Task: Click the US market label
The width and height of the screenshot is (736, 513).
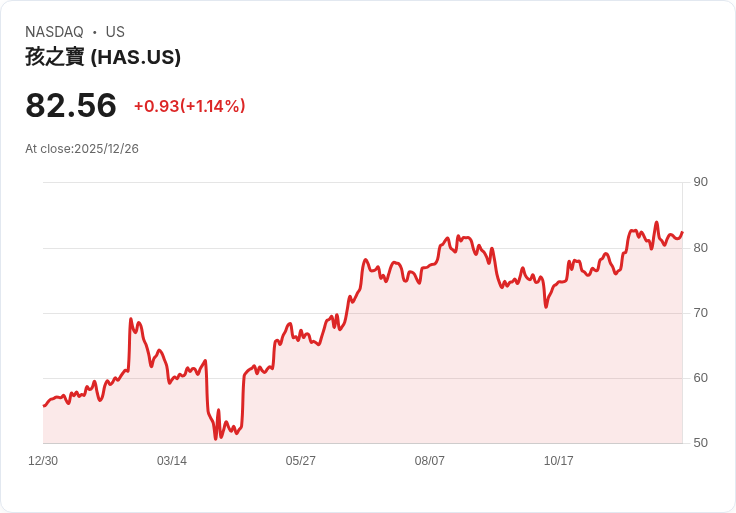Action: pyautogui.click(x=115, y=32)
